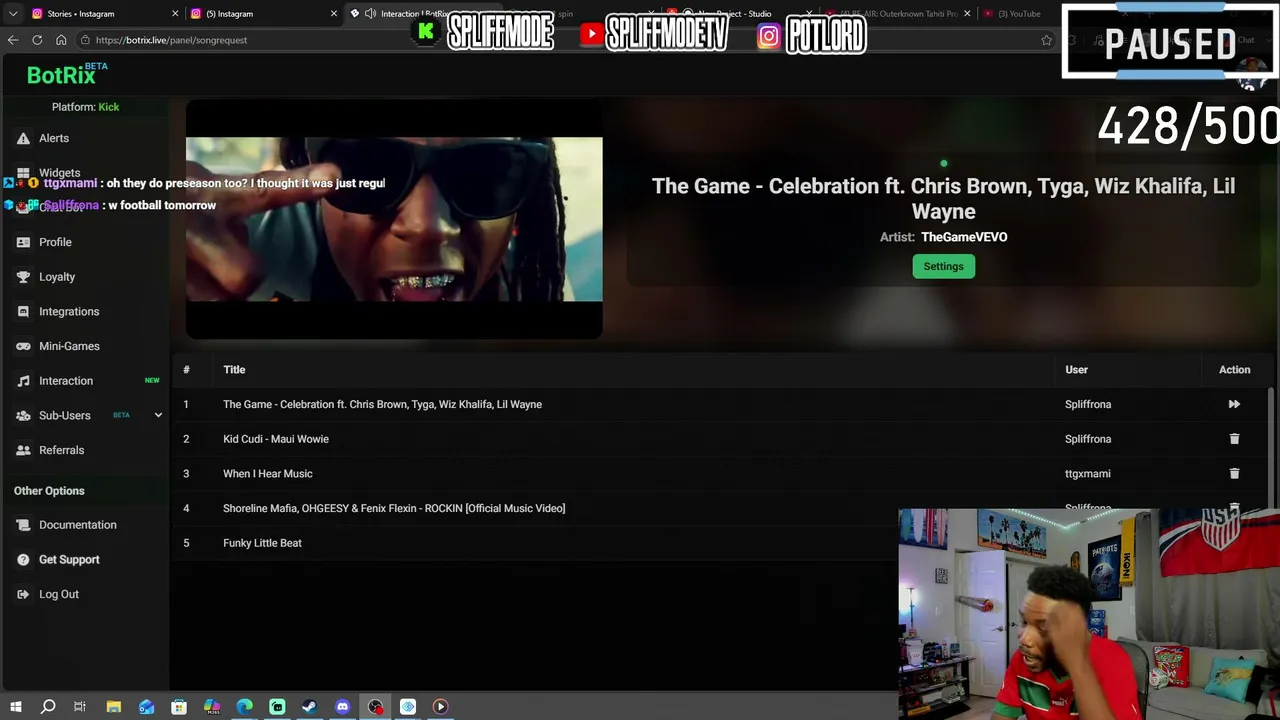Click user ttgxmami in the queue
This screenshot has height=720, width=1280.
(x=1088, y=474)
